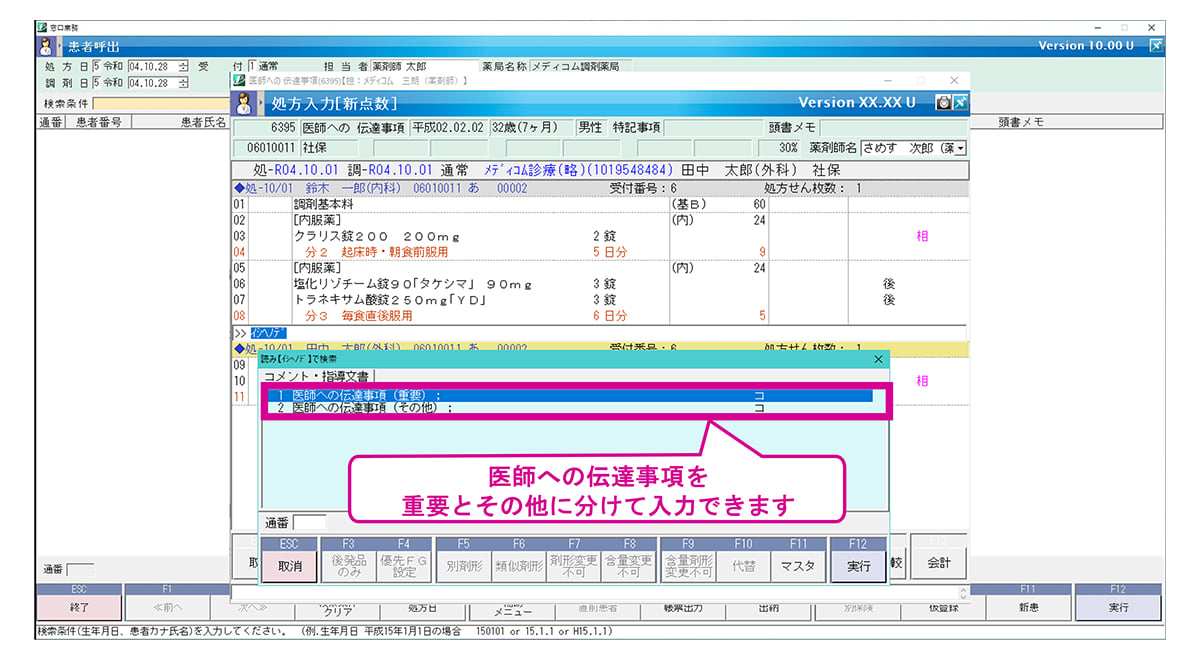Click the pin icon beside Version XX.XX U
Image resolution: width=1200 pixels, height=660 pixels.
tap(960, 102)
